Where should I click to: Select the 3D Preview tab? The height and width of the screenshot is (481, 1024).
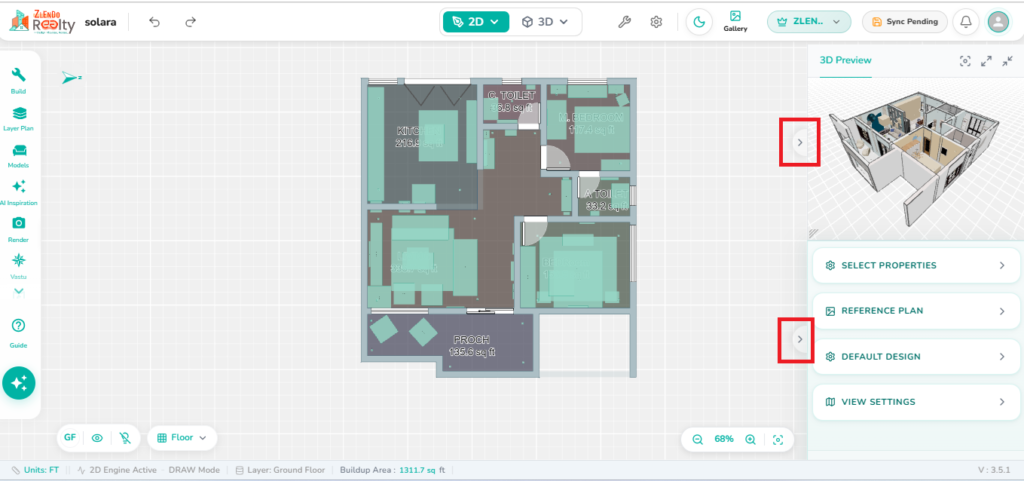845,61
